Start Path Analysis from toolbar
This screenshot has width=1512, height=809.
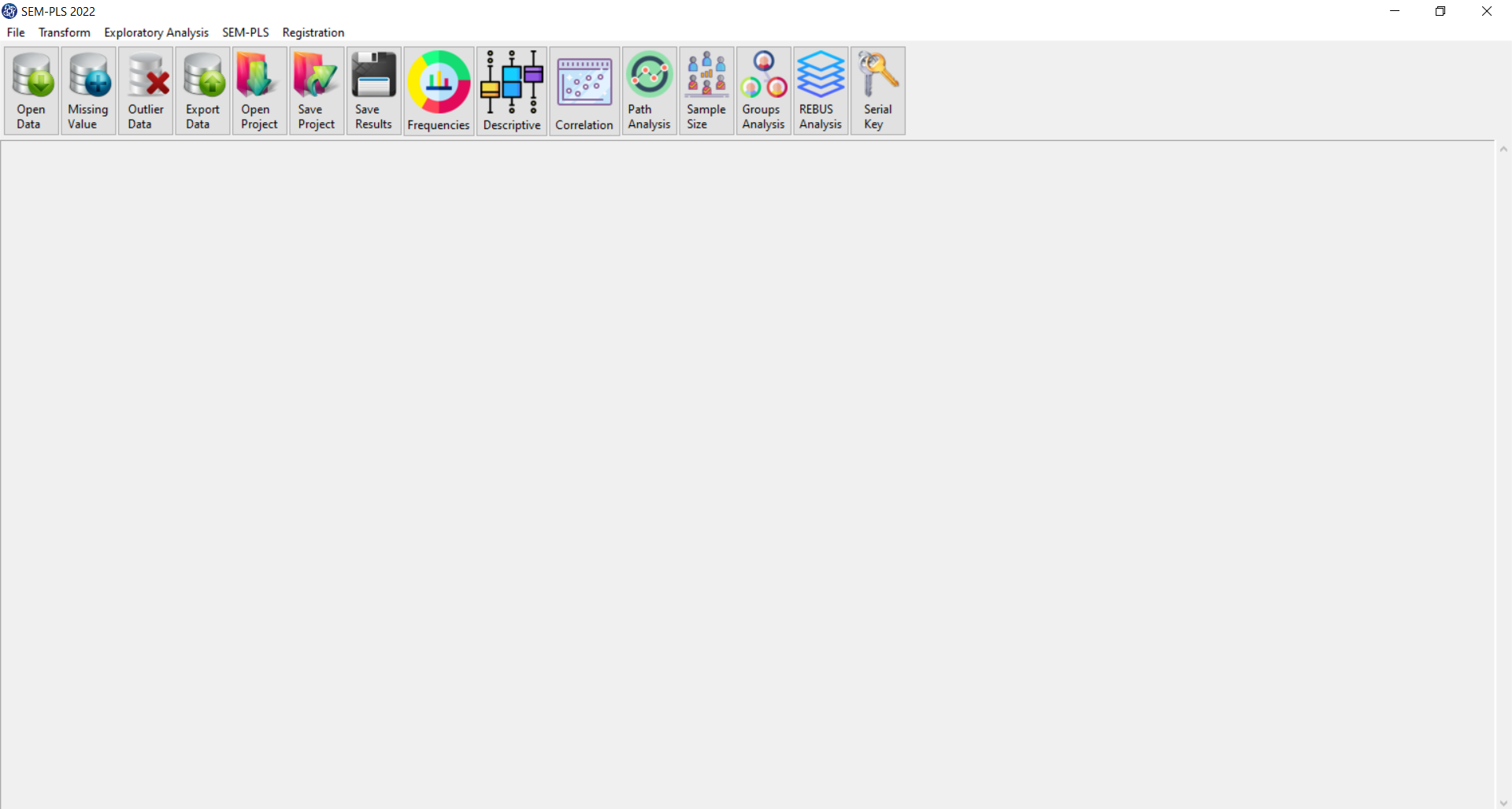click(650, 91)
